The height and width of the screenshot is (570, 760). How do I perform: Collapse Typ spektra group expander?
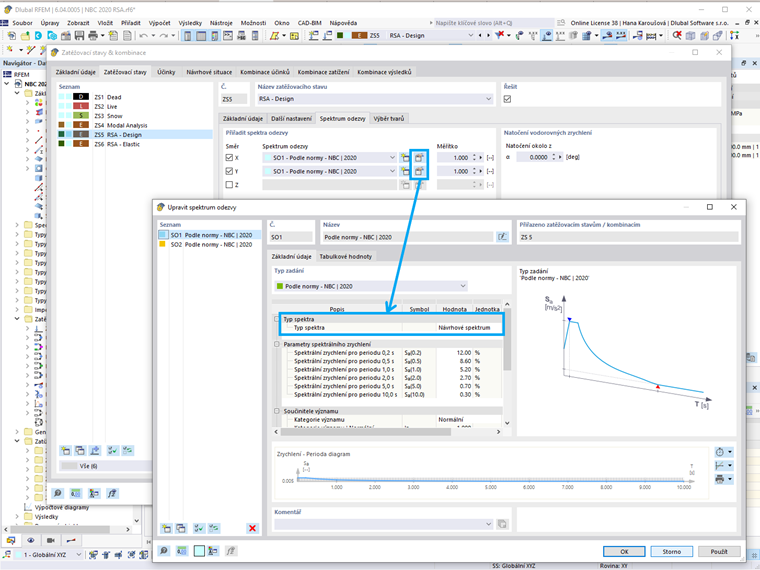click(x=277, y=319)
